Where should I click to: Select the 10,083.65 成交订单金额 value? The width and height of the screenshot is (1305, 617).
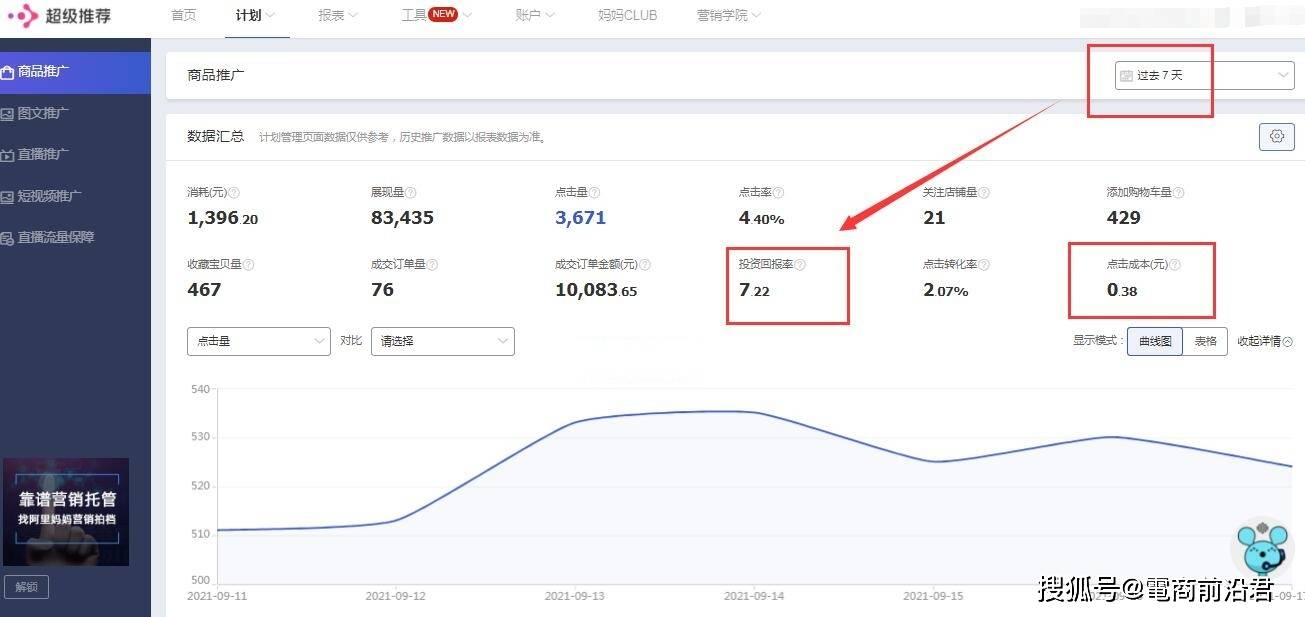[596, 290]
